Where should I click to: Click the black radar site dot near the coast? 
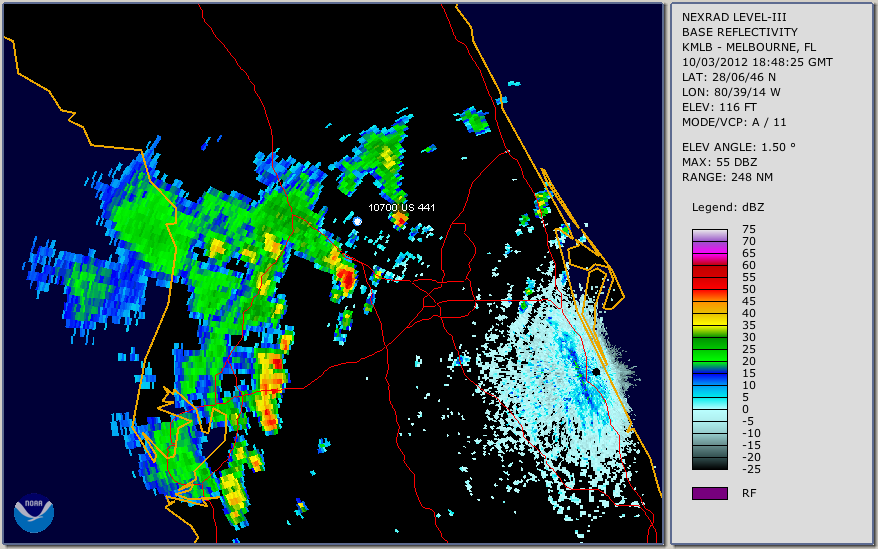597,371
